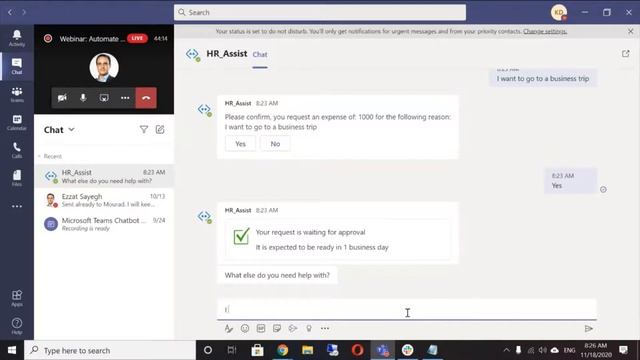Viewport: 640px width, 360px height.
Task: Open the Praise lightbulb icon
Action: pyautogui.click(x=309, y=329)
